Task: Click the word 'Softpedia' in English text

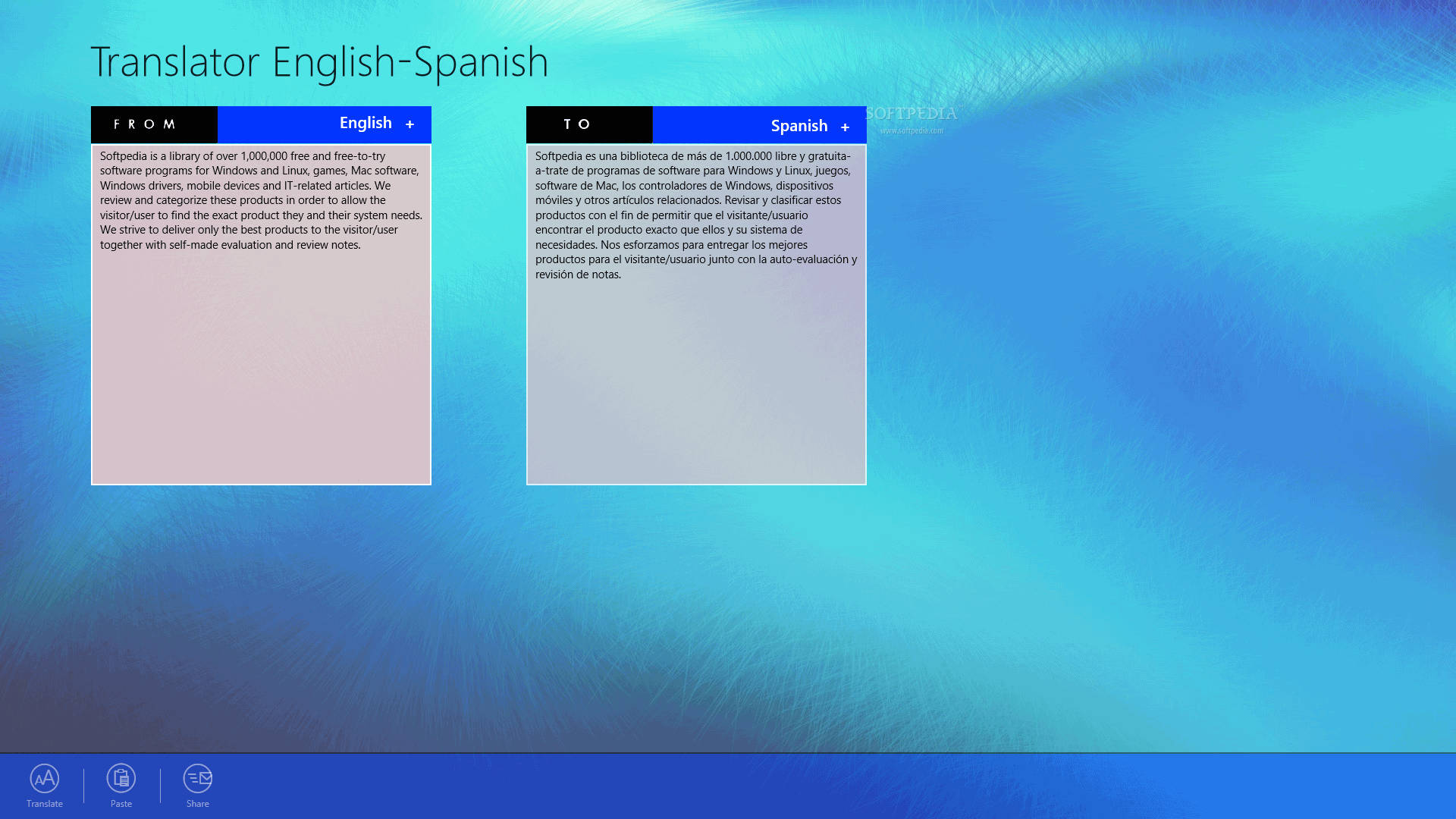Action: pos(124,156)
